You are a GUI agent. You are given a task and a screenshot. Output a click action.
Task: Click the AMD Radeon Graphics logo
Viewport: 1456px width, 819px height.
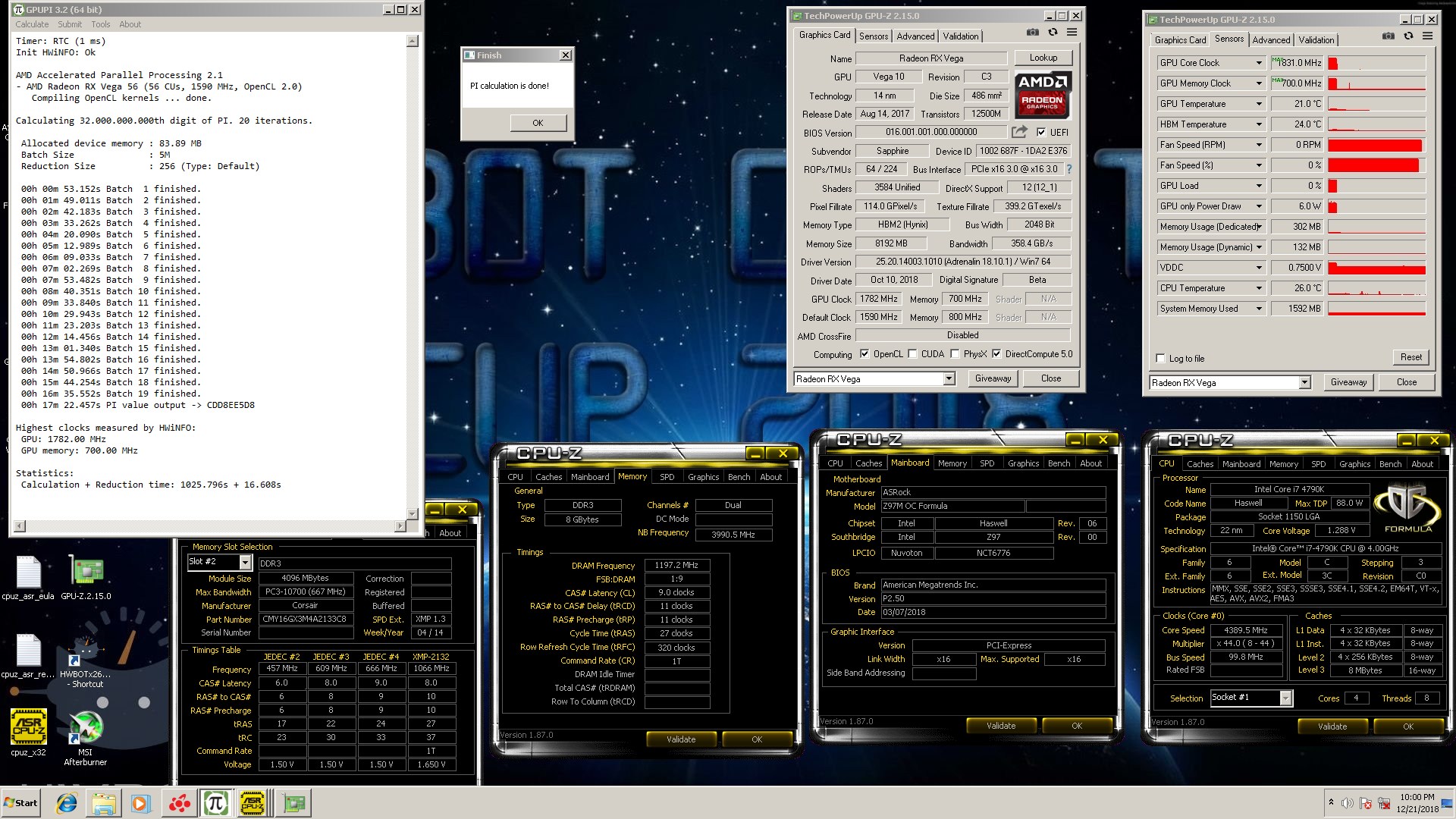coord(1042,95)
